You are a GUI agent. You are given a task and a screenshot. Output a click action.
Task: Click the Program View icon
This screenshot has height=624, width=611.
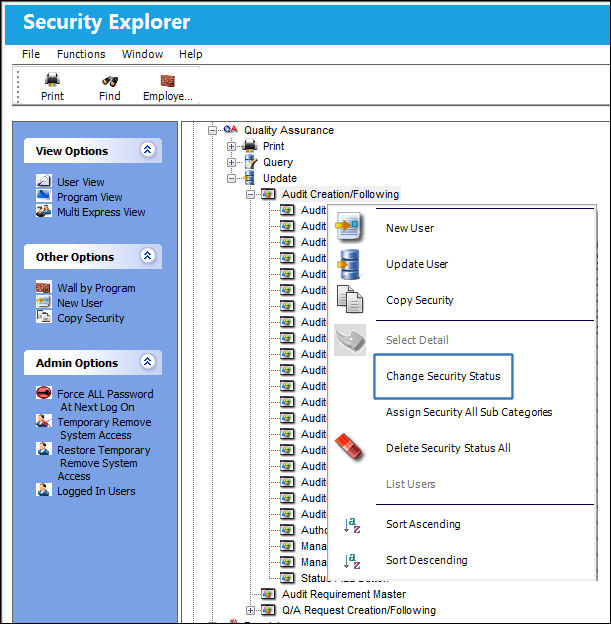coord(43,195)
